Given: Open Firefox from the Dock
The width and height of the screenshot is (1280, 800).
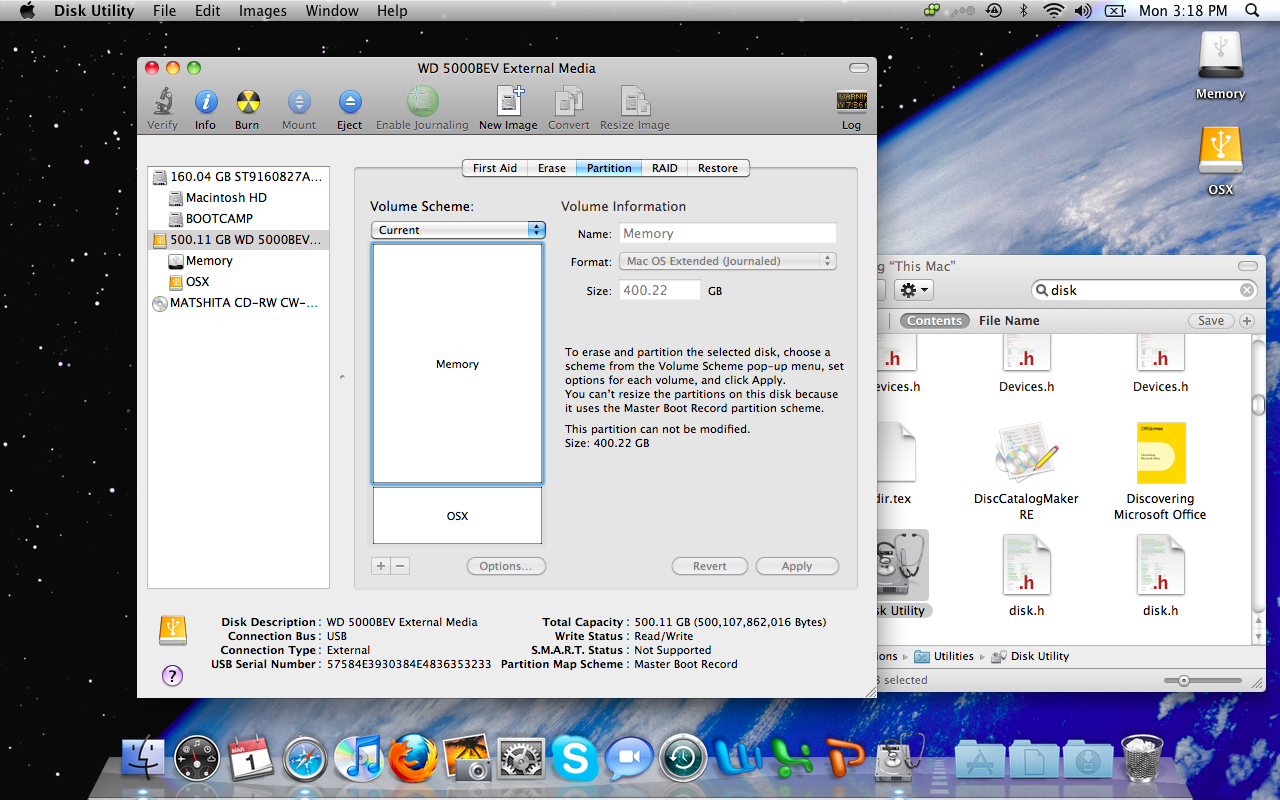Looking at the screenshot, I should click(x=413, y=759).
